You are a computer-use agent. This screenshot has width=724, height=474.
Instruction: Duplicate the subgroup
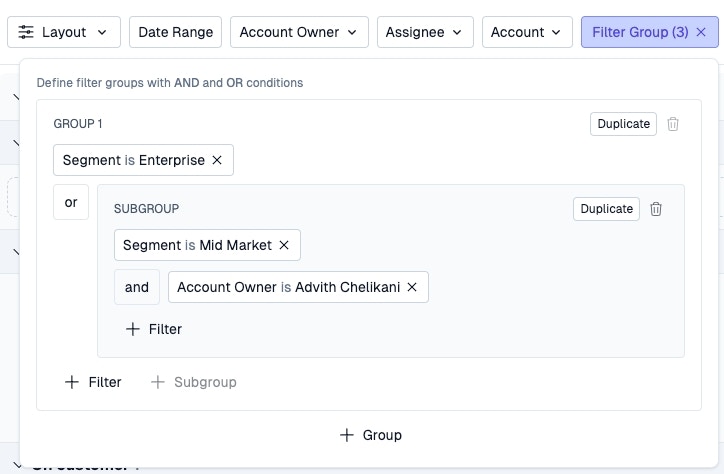606,209
